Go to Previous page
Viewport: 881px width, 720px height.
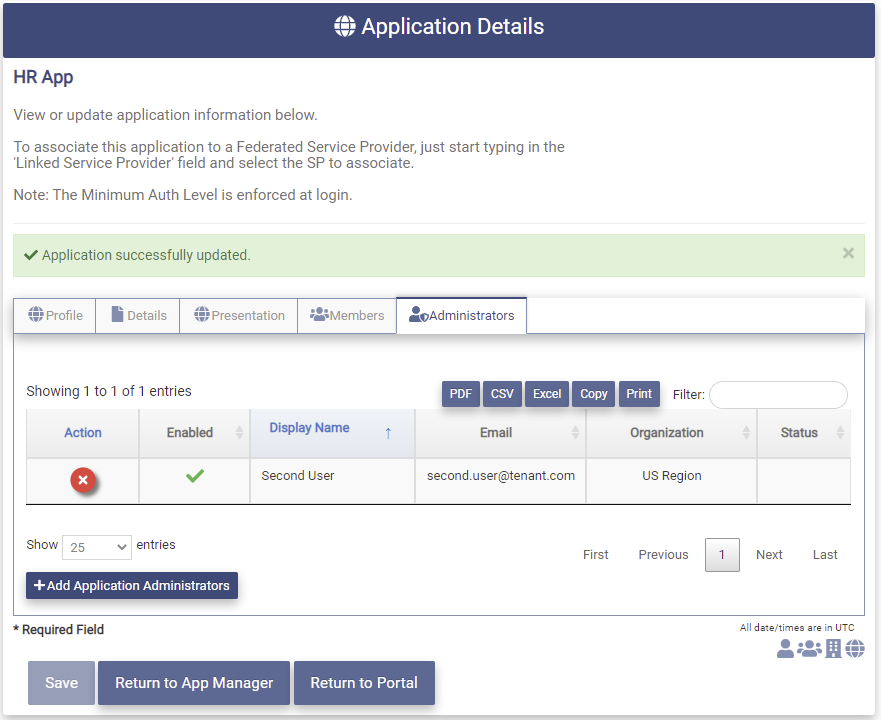coord(663,555)
